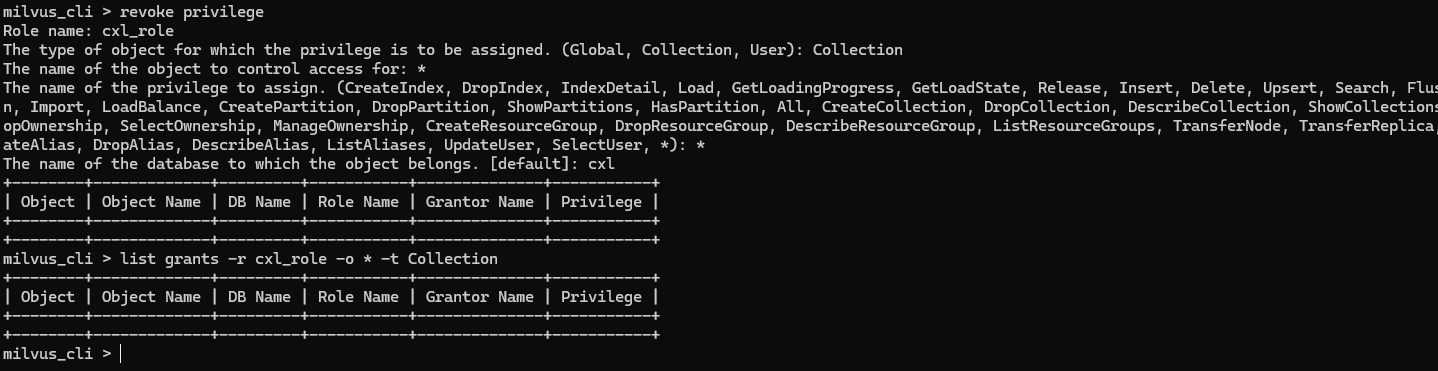
Task: Click the database name prompt ending 'cxl'
Action: pos(309,164)
